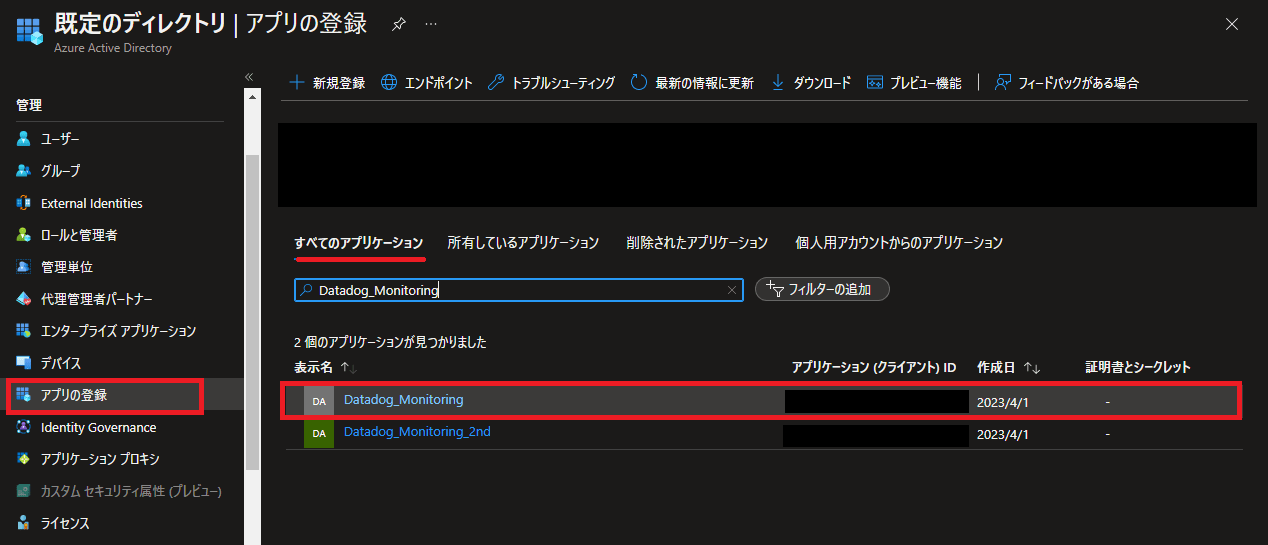Click 新規登録 to register a new app

pyautogui.click(x=327, y=83)
